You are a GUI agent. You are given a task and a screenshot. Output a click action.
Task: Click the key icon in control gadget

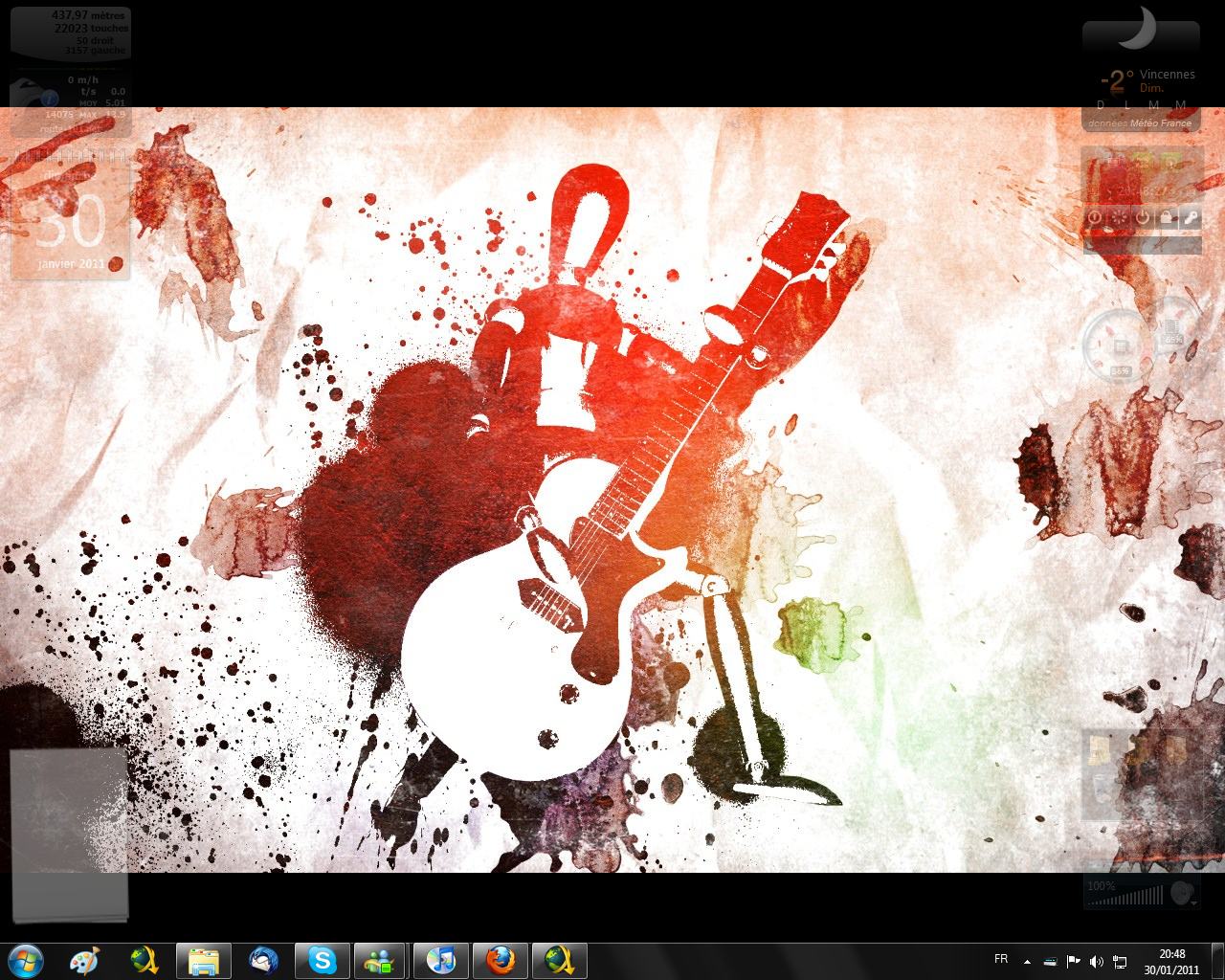point(1191,217)
